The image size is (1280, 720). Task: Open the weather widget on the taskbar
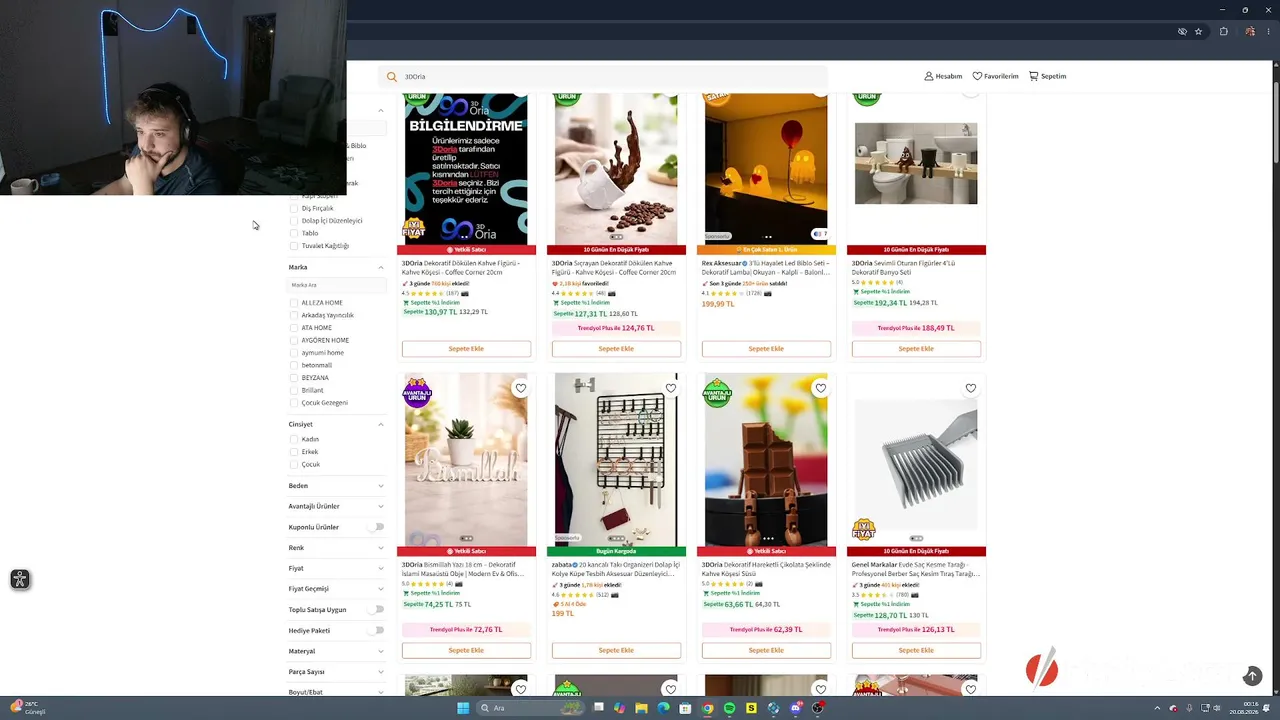pos(29,708)
